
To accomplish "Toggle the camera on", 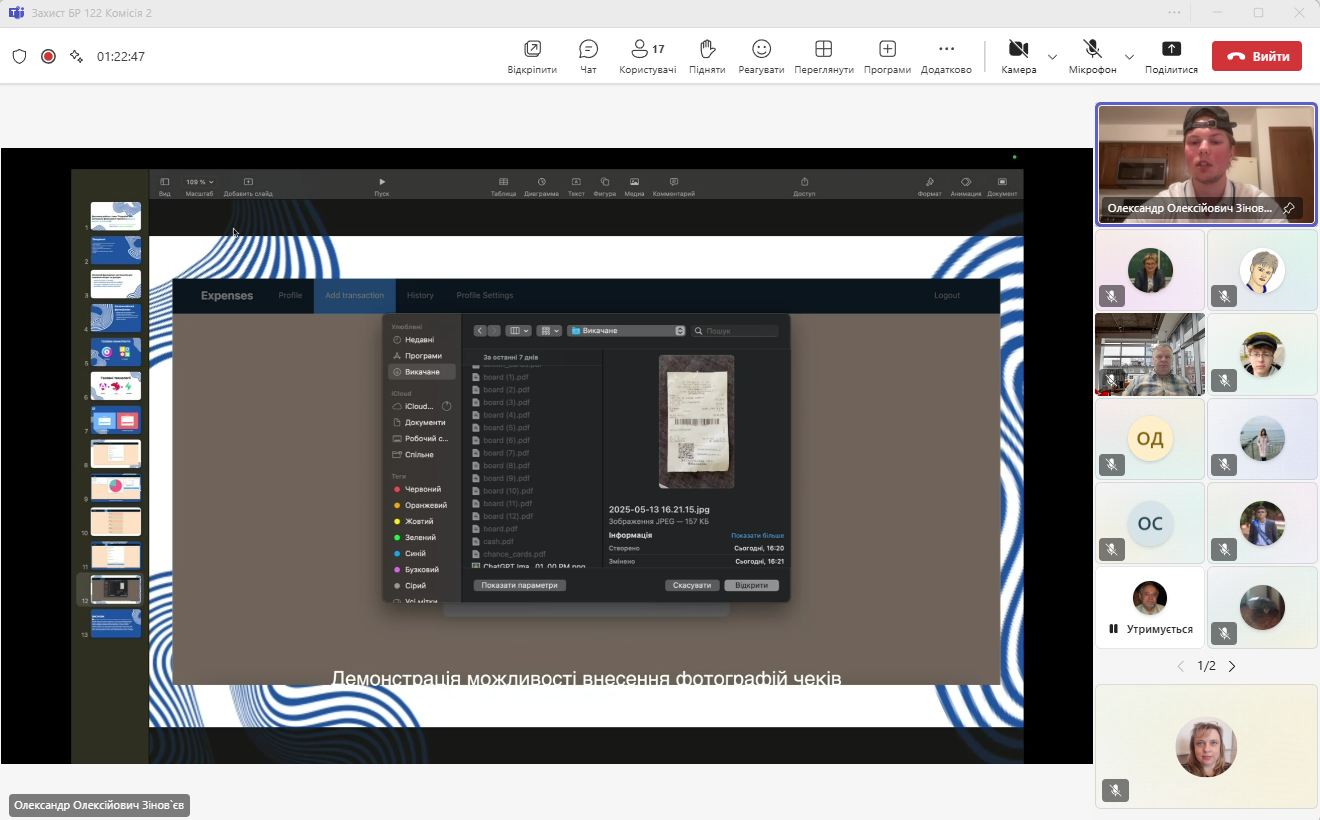I will (1018, 56).
